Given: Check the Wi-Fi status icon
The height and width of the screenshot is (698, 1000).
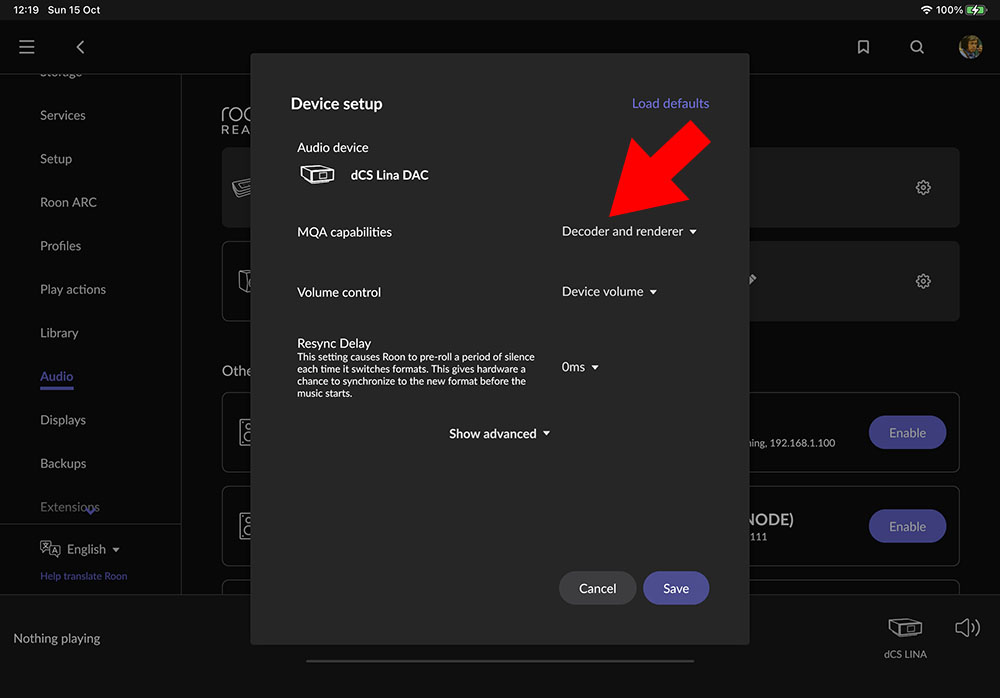Looking at the screenshot, I should tap(926, 10).
